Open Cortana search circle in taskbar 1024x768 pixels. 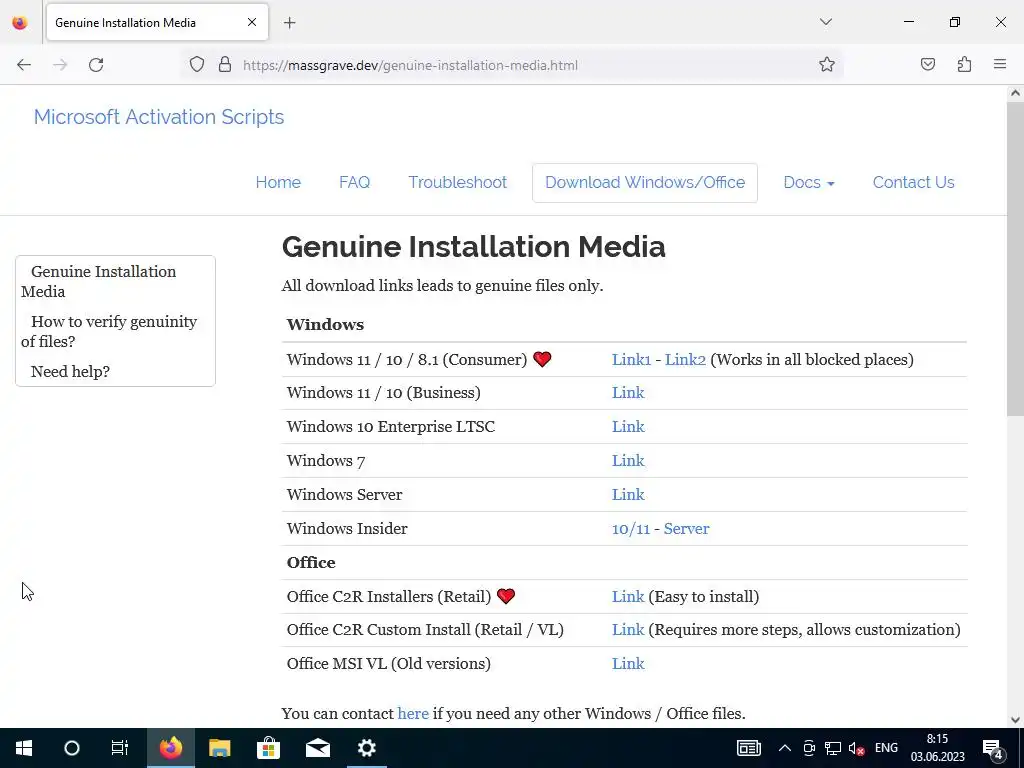(72, 748)
